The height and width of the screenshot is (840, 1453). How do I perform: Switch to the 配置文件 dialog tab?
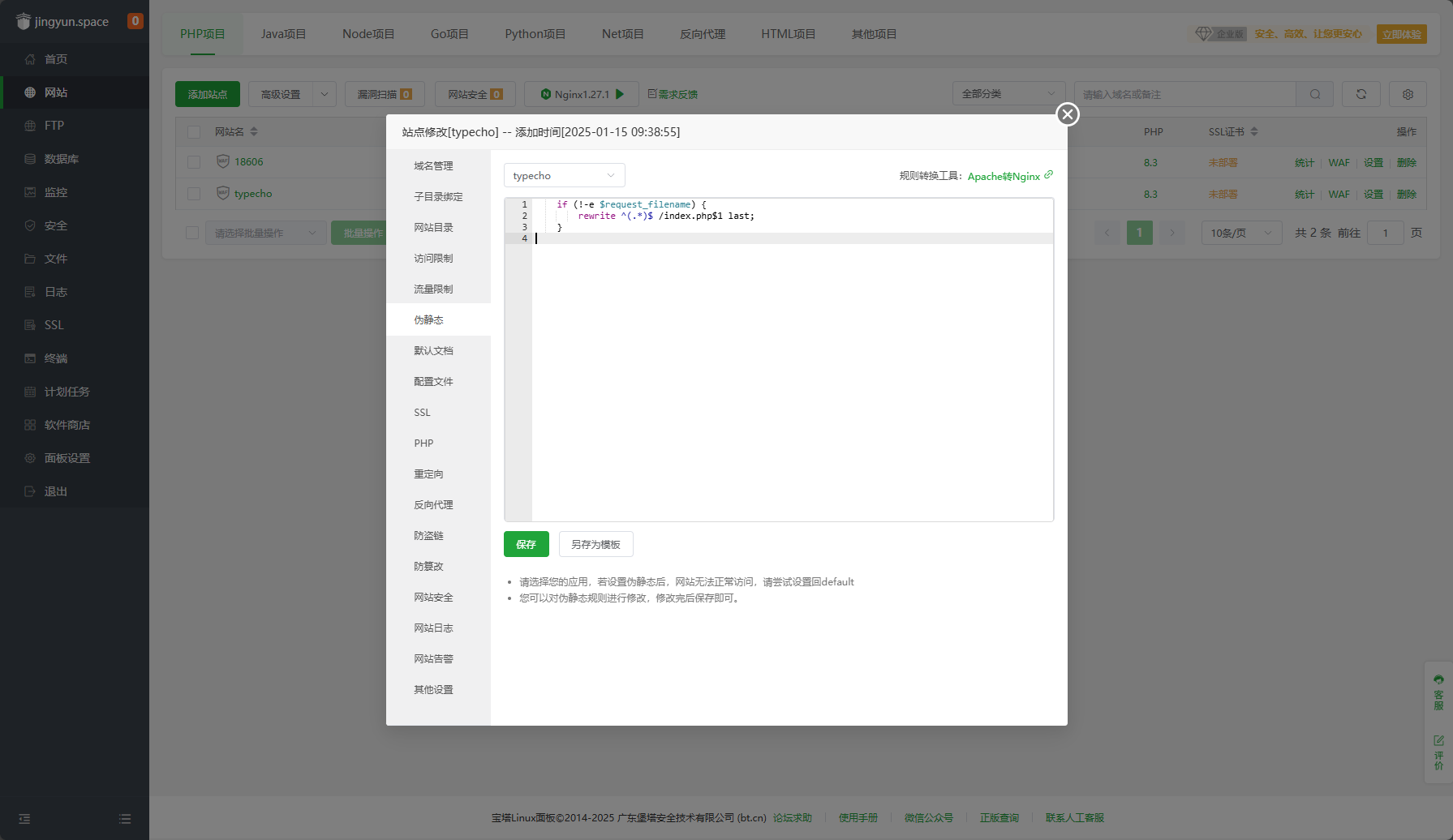(x=433, y=382)
